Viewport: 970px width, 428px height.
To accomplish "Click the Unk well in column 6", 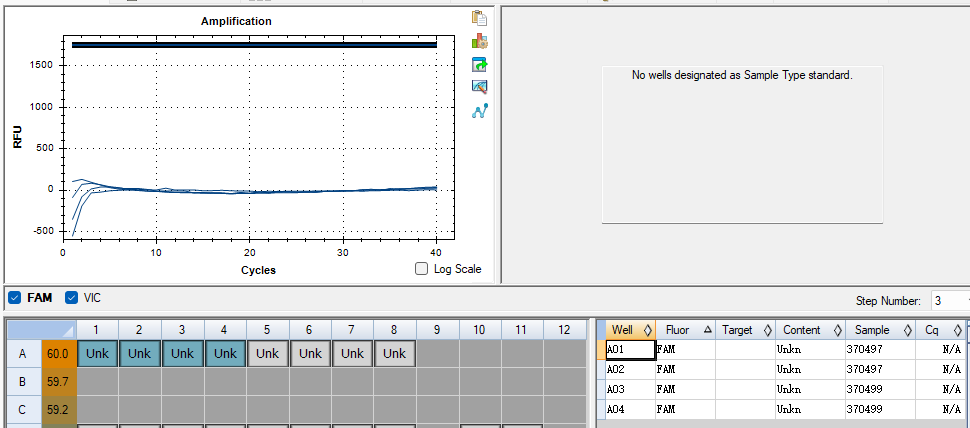I will point(310,354).
